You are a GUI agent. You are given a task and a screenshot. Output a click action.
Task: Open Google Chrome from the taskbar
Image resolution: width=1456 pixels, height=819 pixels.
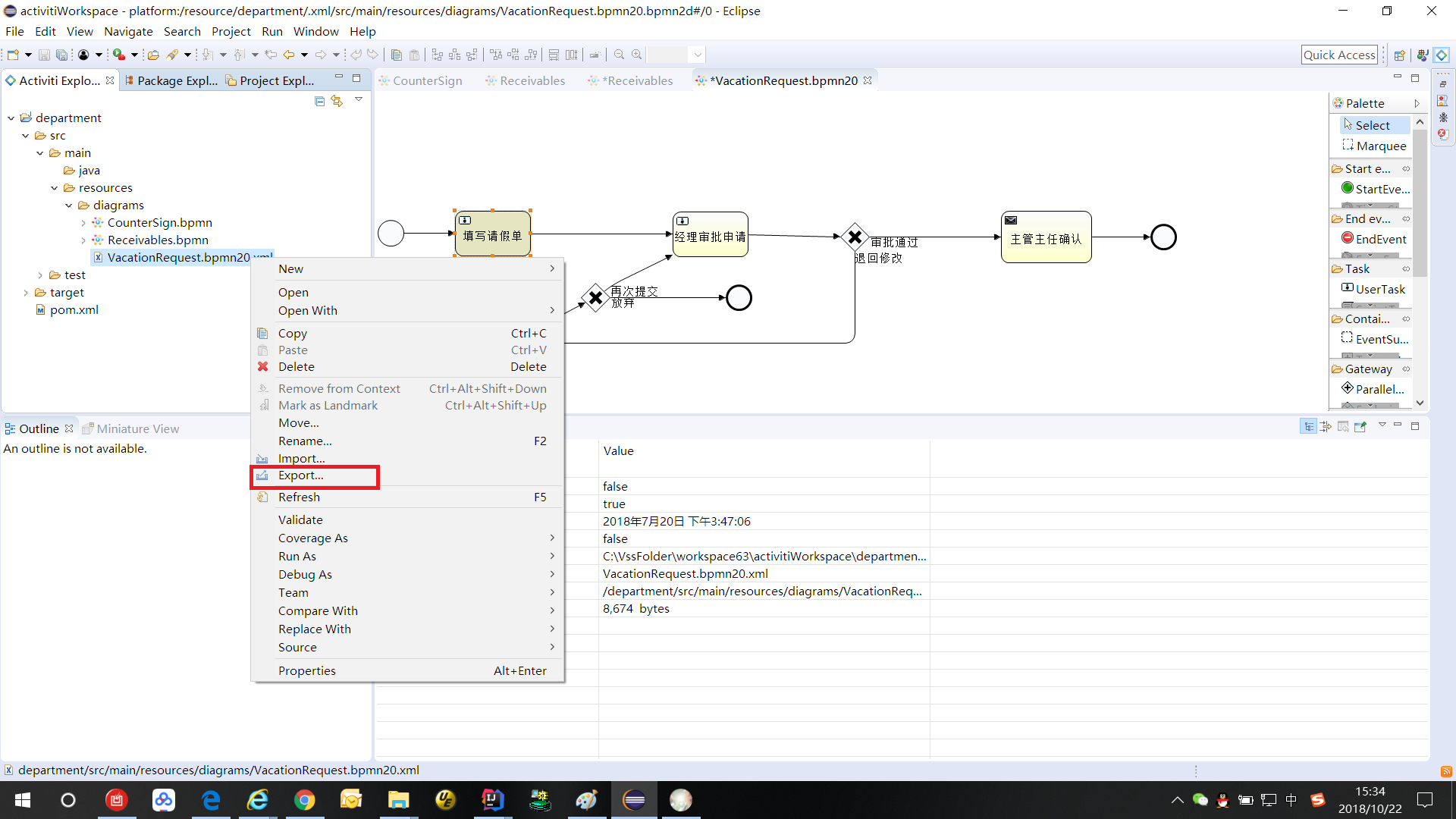pos(305,800)
